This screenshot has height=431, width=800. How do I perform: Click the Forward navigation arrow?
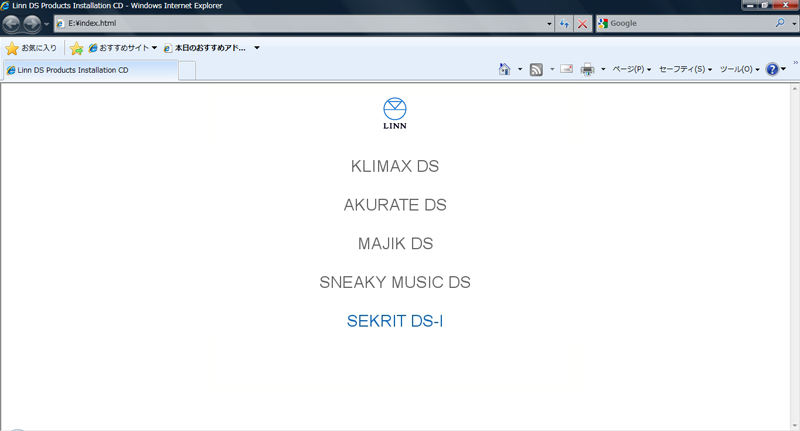(32, 23)
